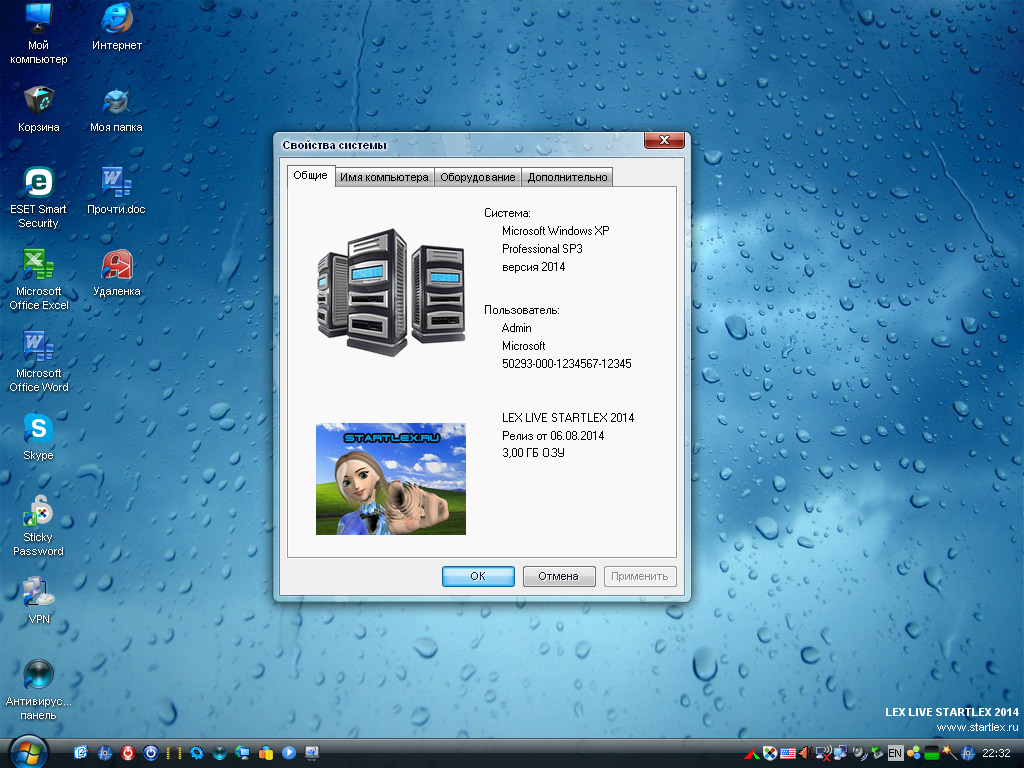Launch Skype from the desktop
Viewport: 1024px width, 768px height.
(x=39, y=437)
